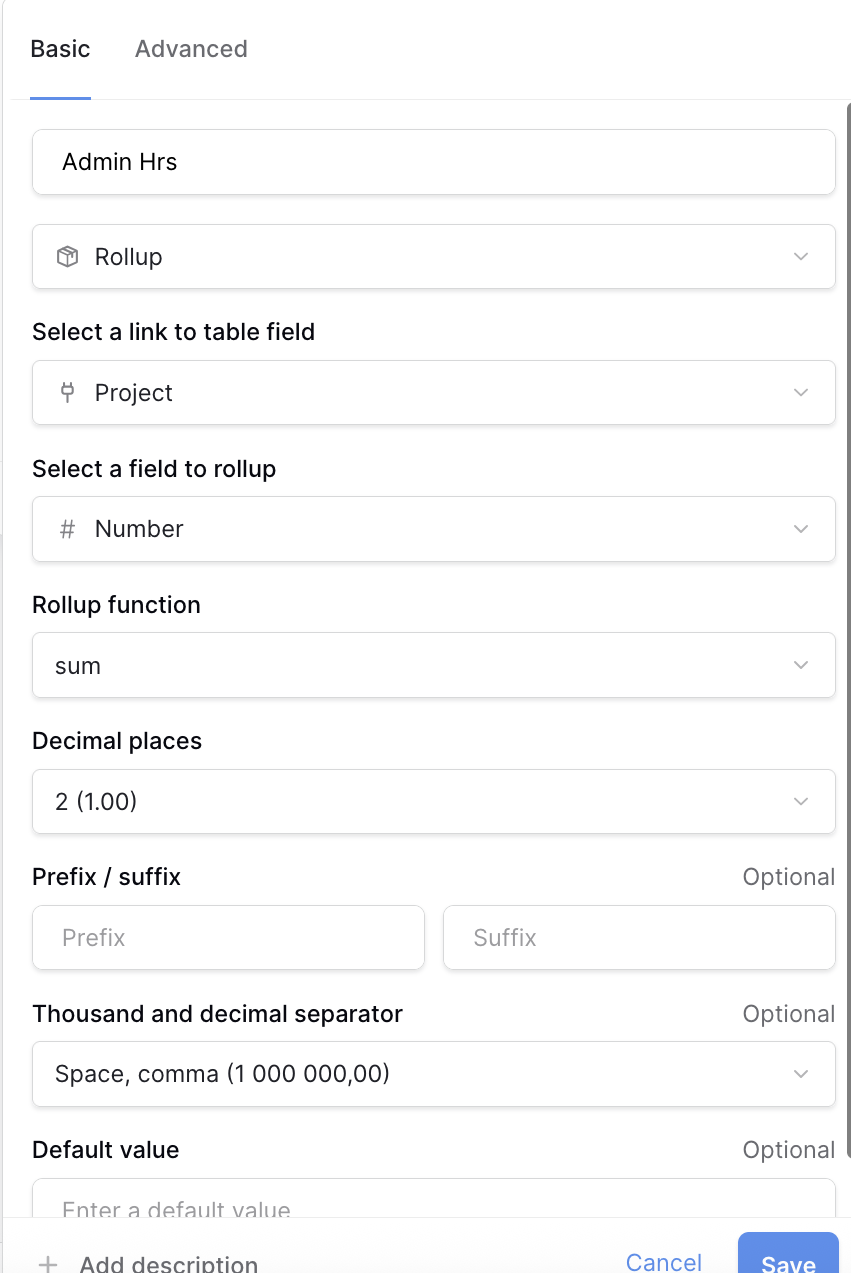Click the Add description text
851x1273 pixels.
[x=168, y=1264]
